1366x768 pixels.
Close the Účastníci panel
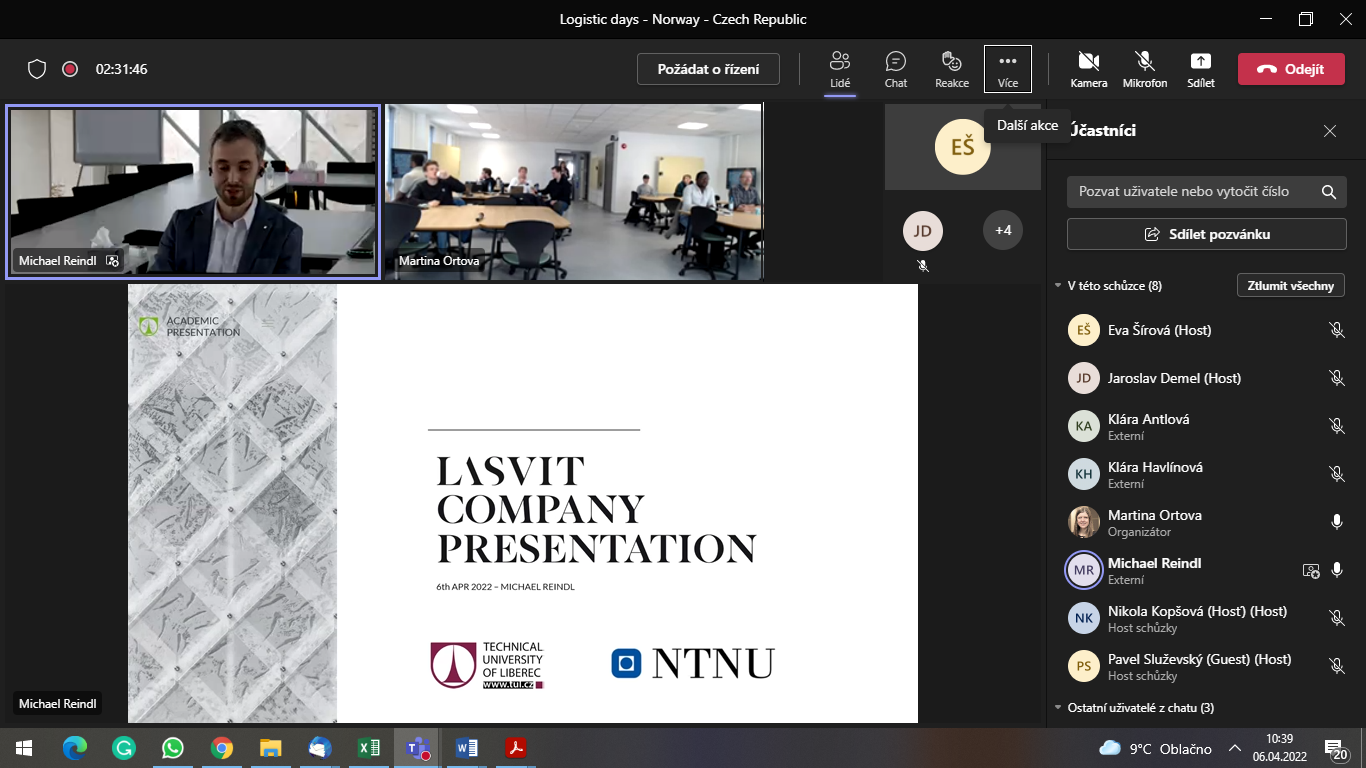click(1330, 131)
